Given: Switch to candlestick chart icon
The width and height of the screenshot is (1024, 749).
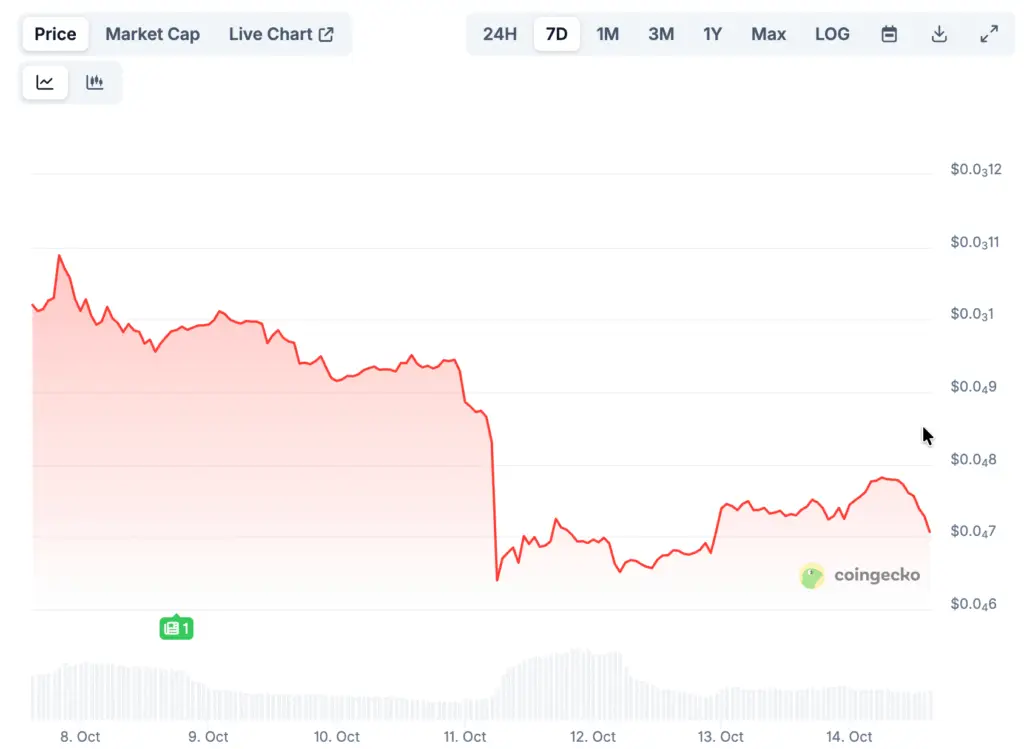Looking at the screenshot, I should tap(95, 83).
